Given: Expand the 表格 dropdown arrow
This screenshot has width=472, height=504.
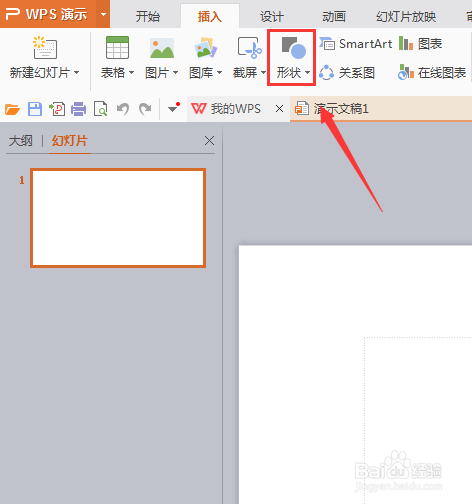Looking at the screenshot, I should point(131,72).
